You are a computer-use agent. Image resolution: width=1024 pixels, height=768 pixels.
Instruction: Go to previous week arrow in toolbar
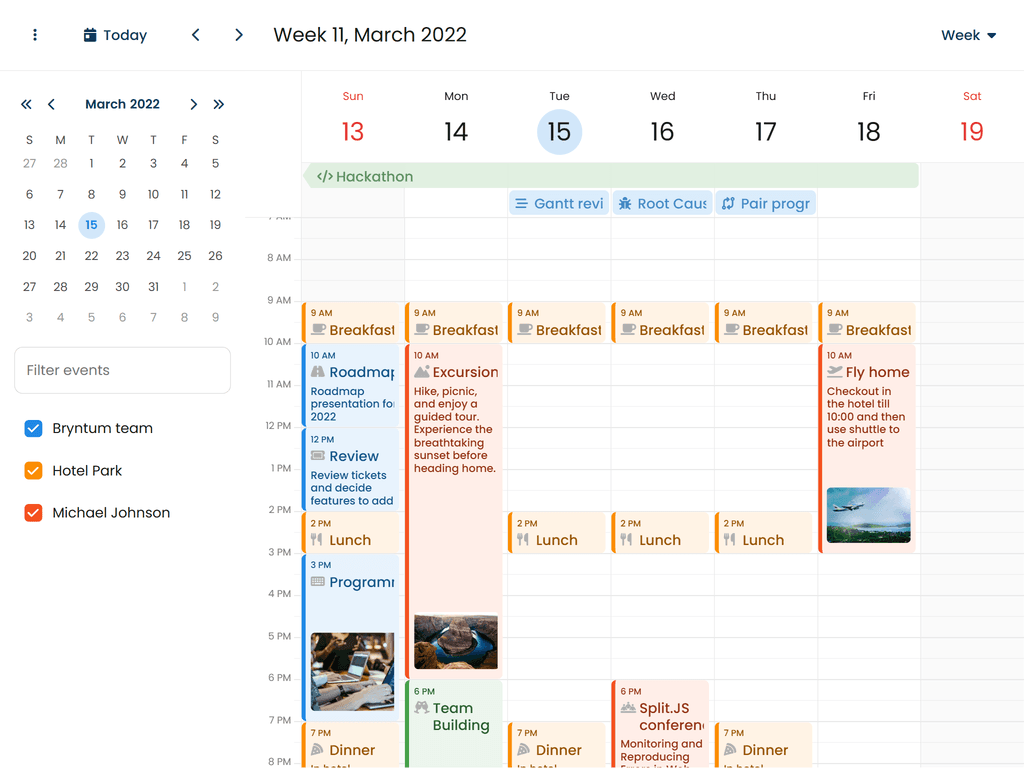pos(196,35)
